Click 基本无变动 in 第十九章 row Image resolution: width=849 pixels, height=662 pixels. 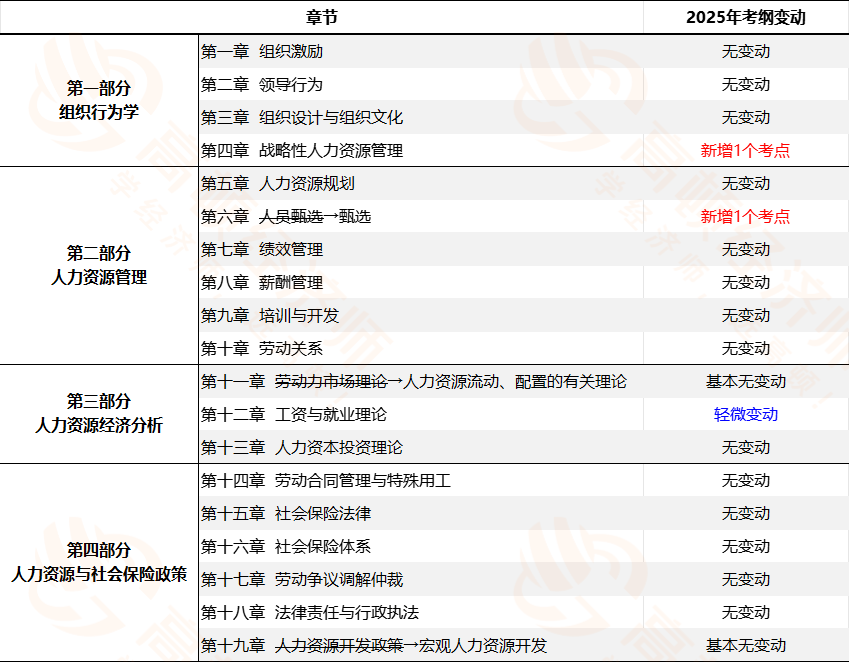(x=746, y=645)
